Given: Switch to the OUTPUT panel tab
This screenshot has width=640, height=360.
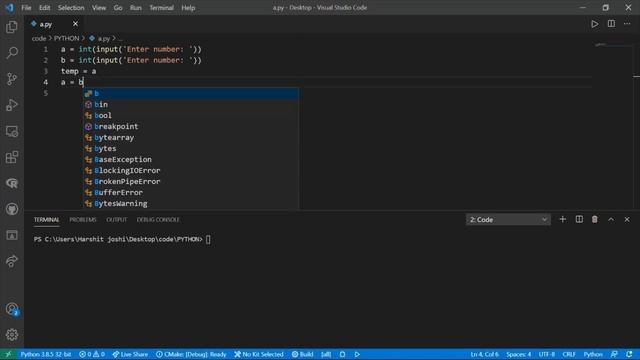Looking at the screenshot, I should point(117,220).
